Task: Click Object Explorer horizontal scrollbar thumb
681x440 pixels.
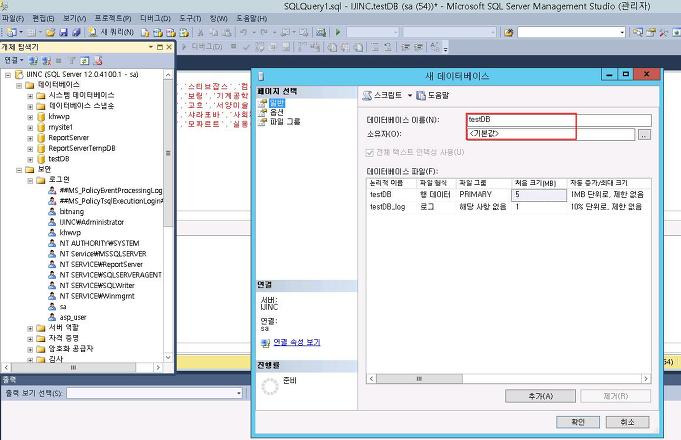Action: (x=73, y=367)
